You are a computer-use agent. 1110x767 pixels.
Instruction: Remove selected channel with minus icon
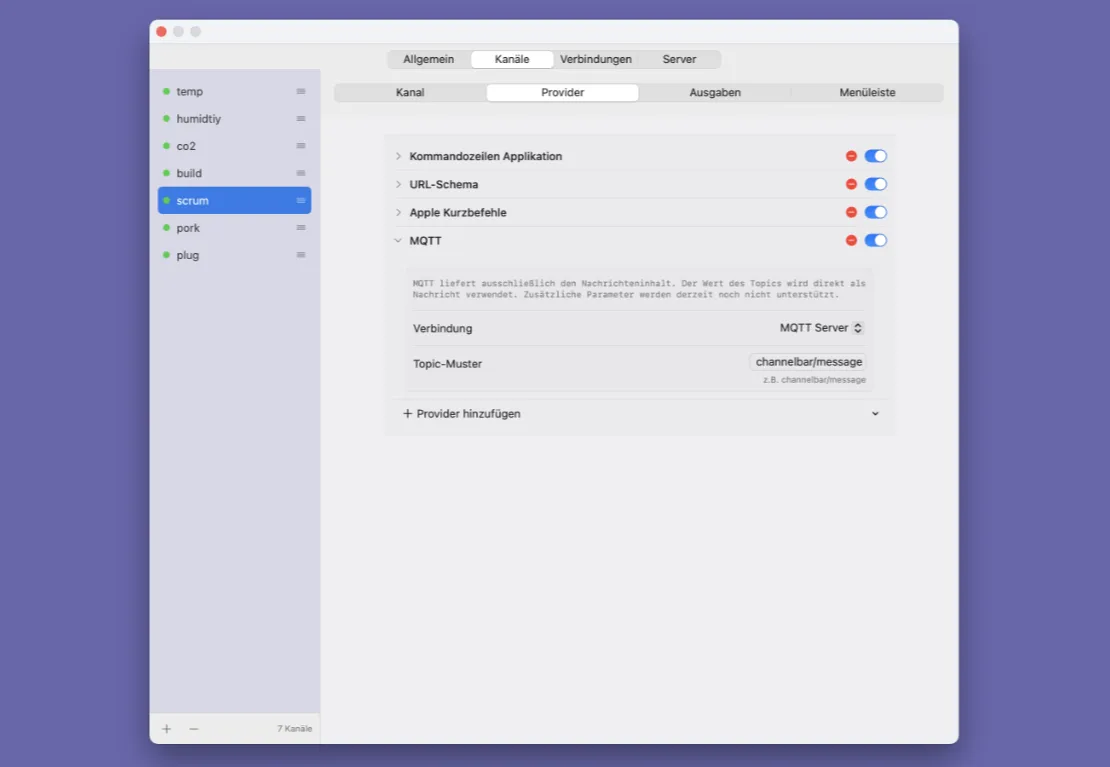coord(194,729)
